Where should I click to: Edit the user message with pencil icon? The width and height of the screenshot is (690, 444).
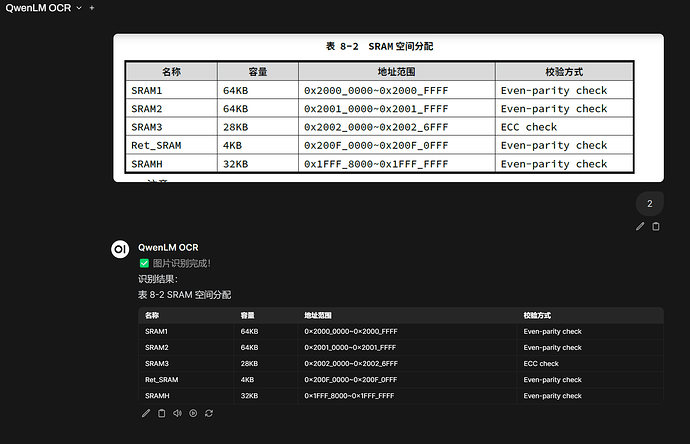[x=640, y=226]
